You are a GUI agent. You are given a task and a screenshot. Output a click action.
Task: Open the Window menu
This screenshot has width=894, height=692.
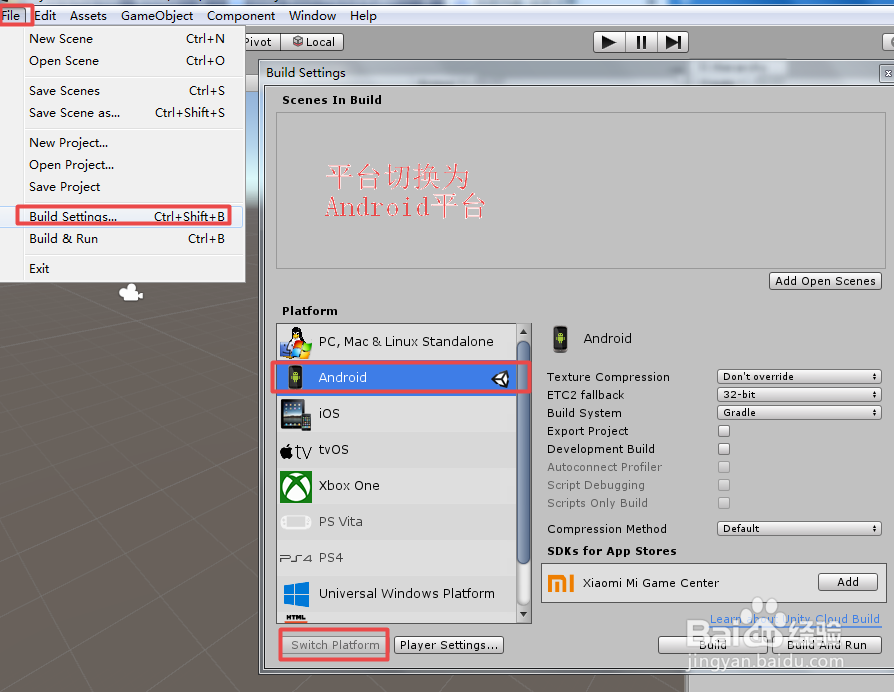pyautogui.click(x=312, y=15)
